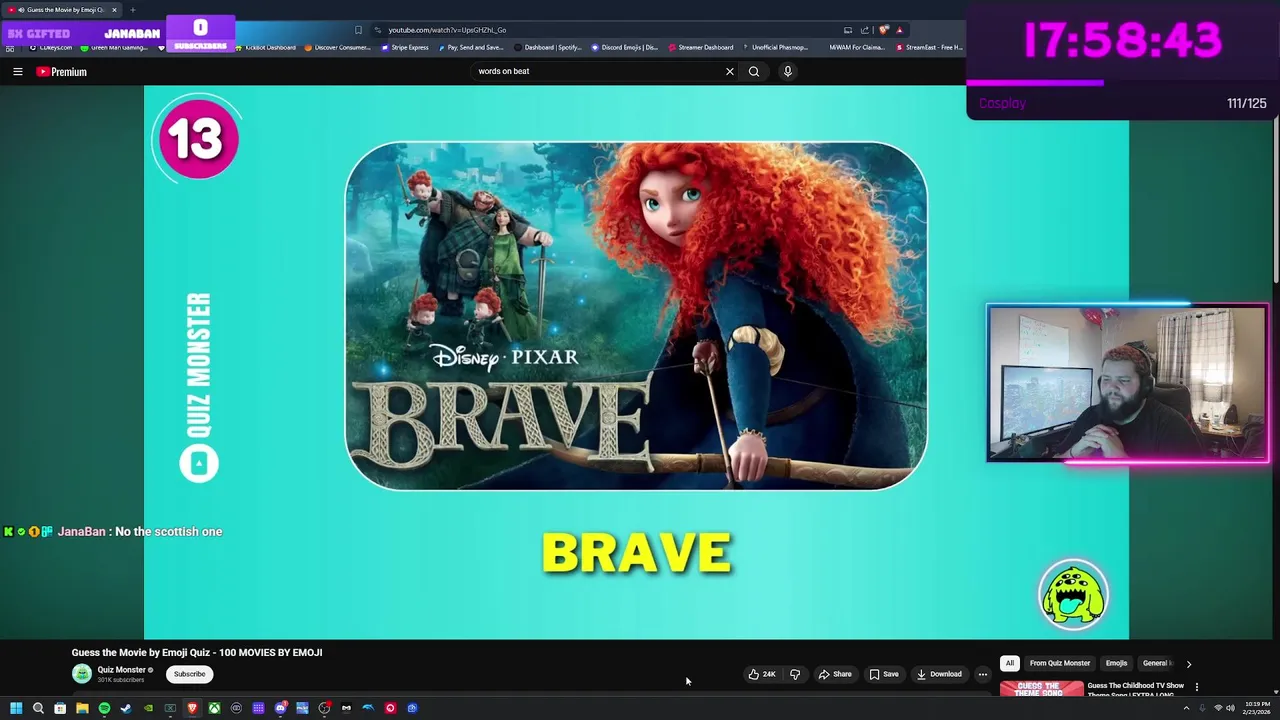
Task: Open the 'Discord Emojis' bookmark
Action: pos(625,47)
